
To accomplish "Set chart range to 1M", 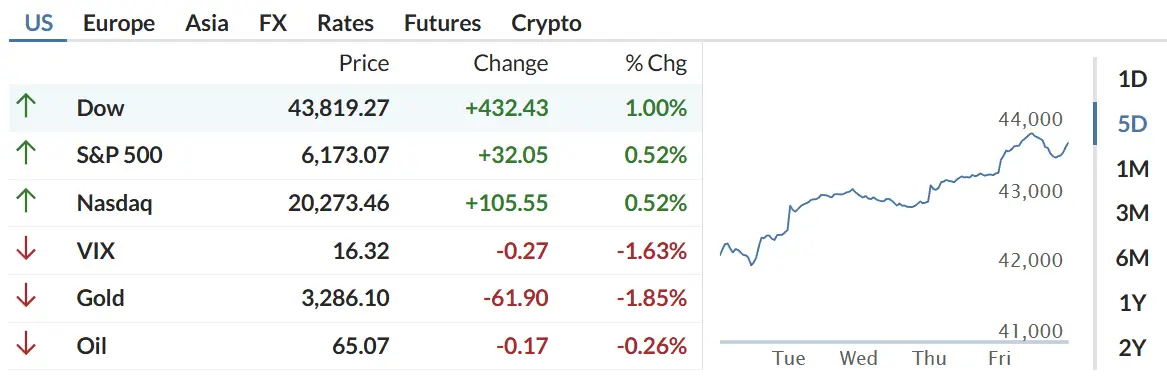I will pos(1133,170).
